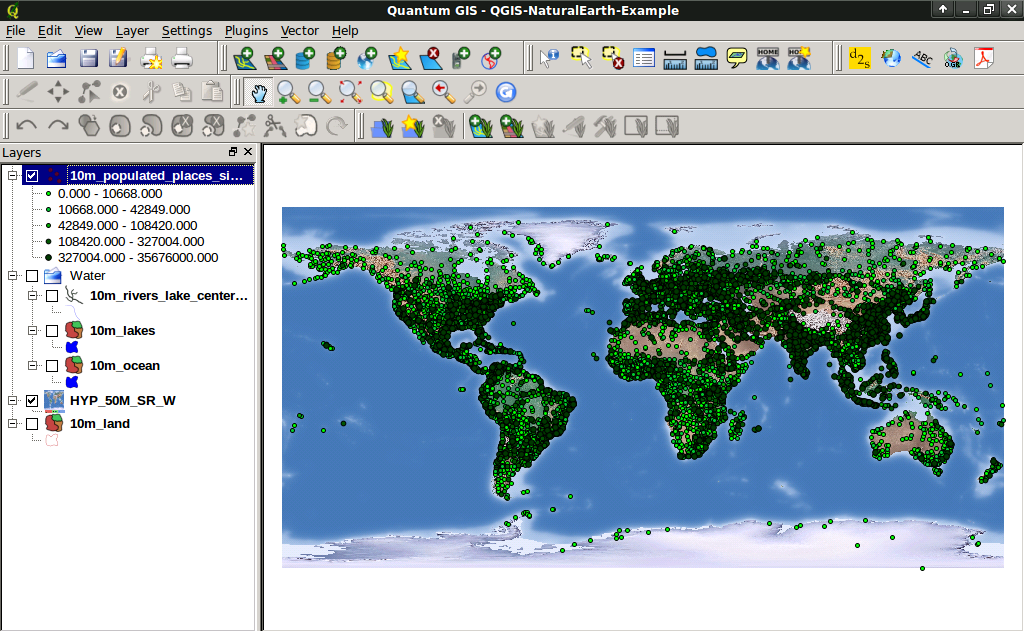Screen dimensions: 1024x631
Task: Open the Vector menu
Action: (300, 31)
